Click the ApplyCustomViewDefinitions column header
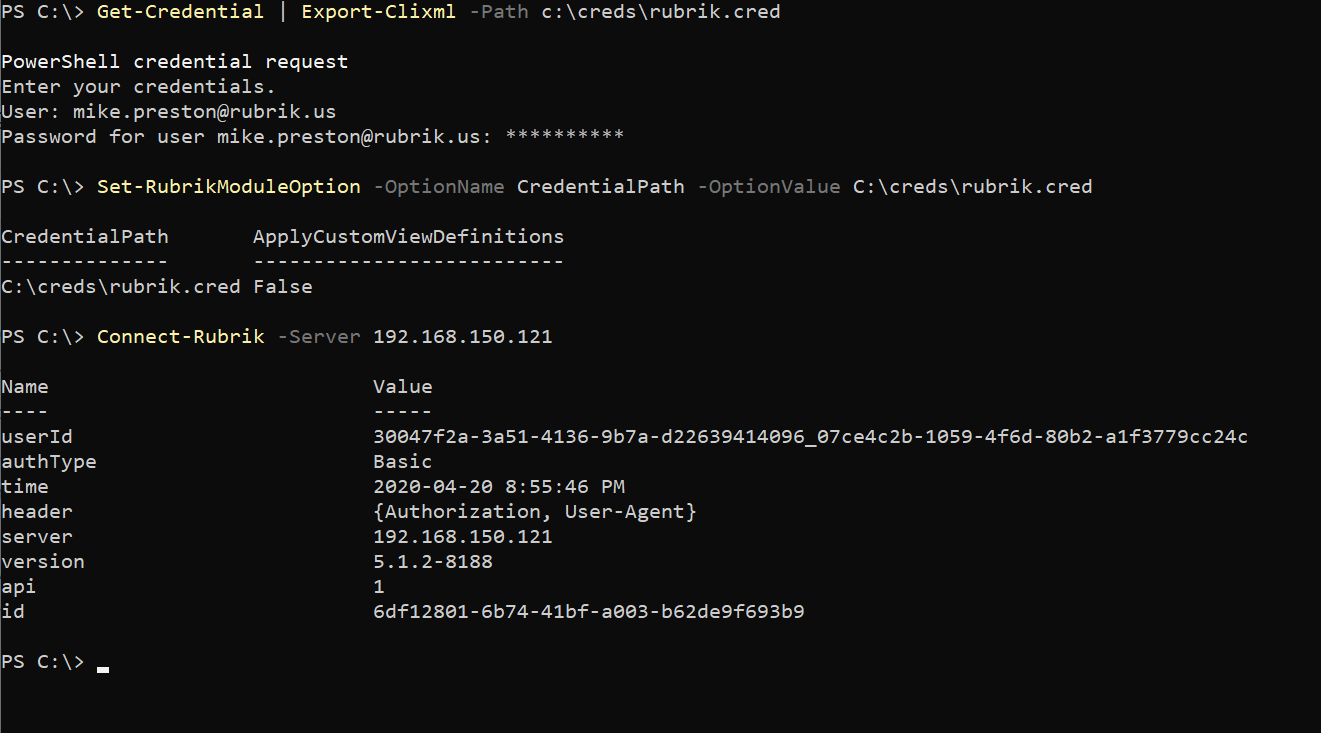 tap(408, 237)
